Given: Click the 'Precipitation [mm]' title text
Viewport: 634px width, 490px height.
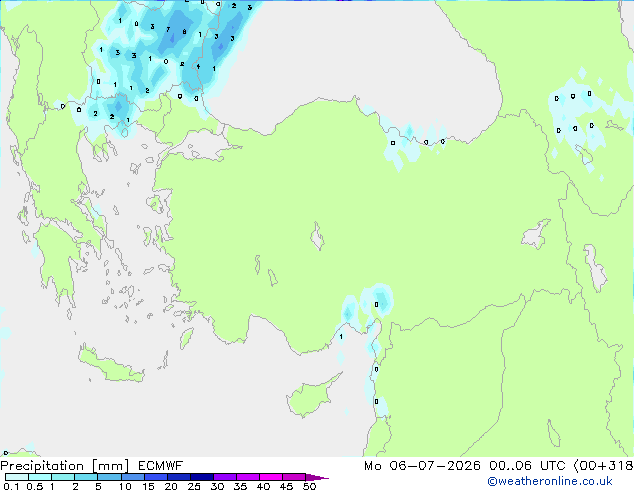Looking at the screenshot, I should tap(65, 466).
